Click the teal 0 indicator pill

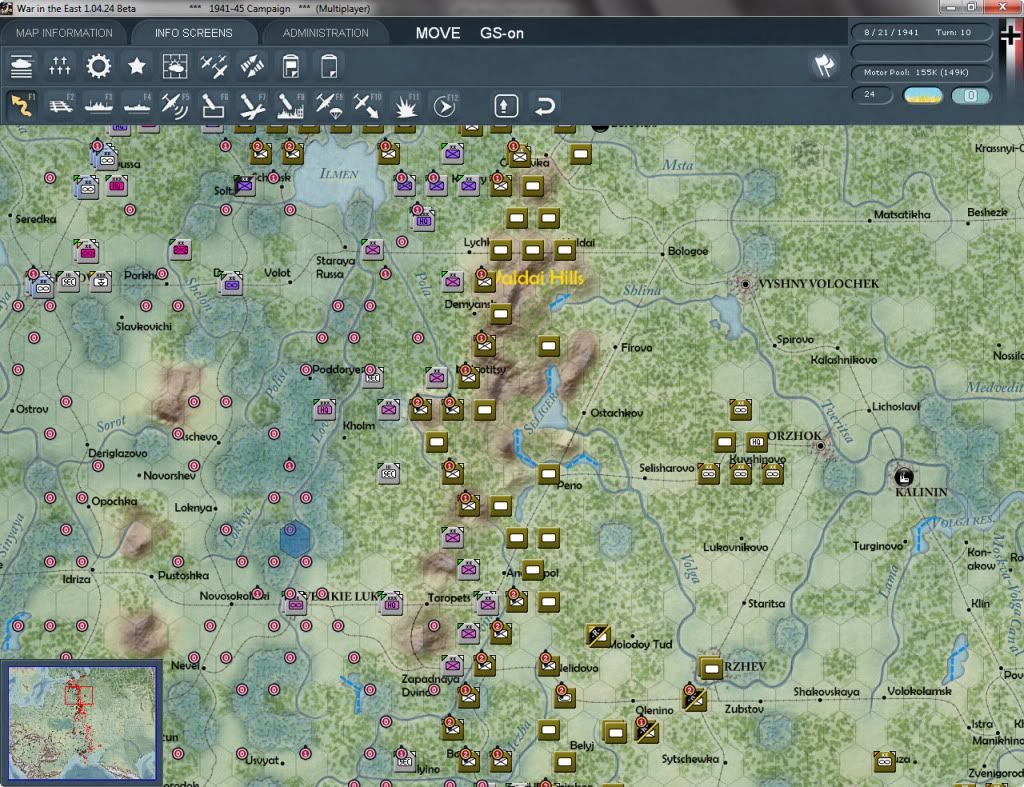[x=970, y=96]
